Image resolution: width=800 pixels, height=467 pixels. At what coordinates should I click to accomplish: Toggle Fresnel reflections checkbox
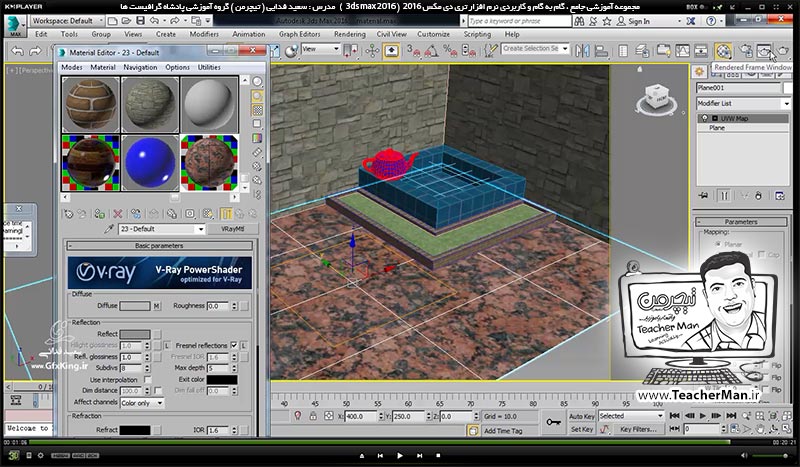[x=234, y=346]
